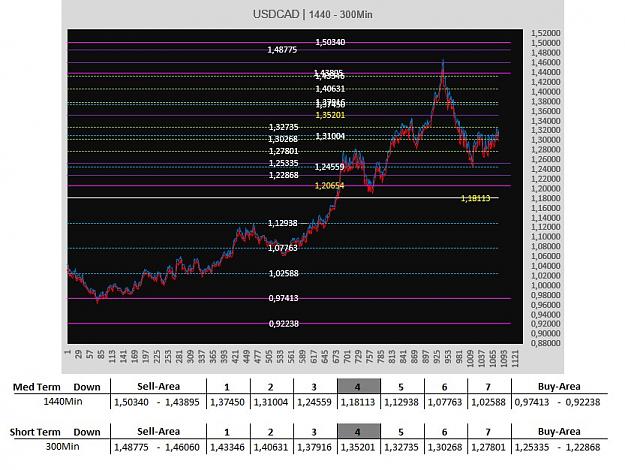Select the 1,22868 level label on the chart
The width and height of the screenshot is (625, 470).
(x=283, y=175)
